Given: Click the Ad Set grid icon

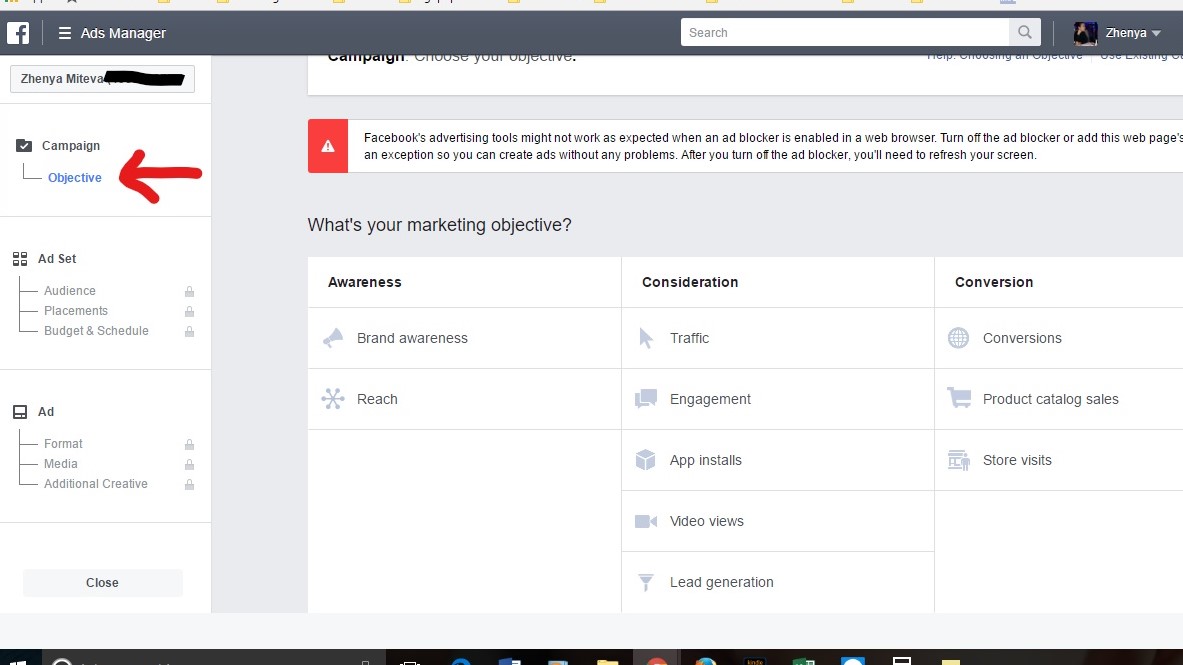Looking at the screenshot, I should tap(20, 259).
